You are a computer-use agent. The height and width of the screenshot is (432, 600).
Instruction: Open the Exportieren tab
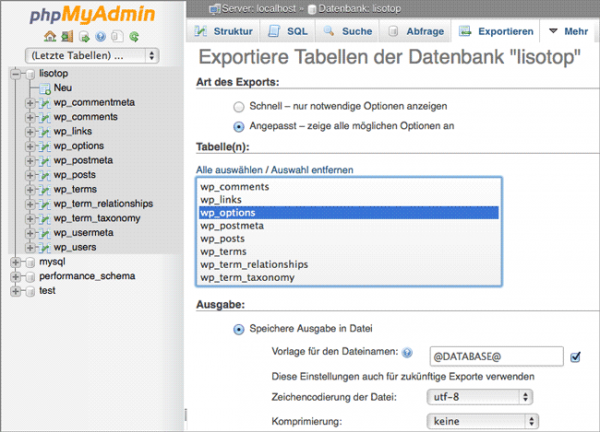click(x=496, y=31)
